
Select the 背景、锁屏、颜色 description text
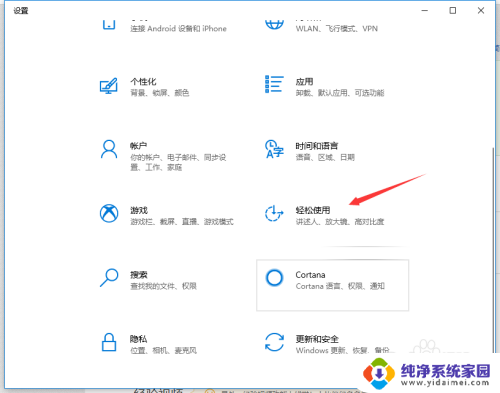click(x=159, y=93)
